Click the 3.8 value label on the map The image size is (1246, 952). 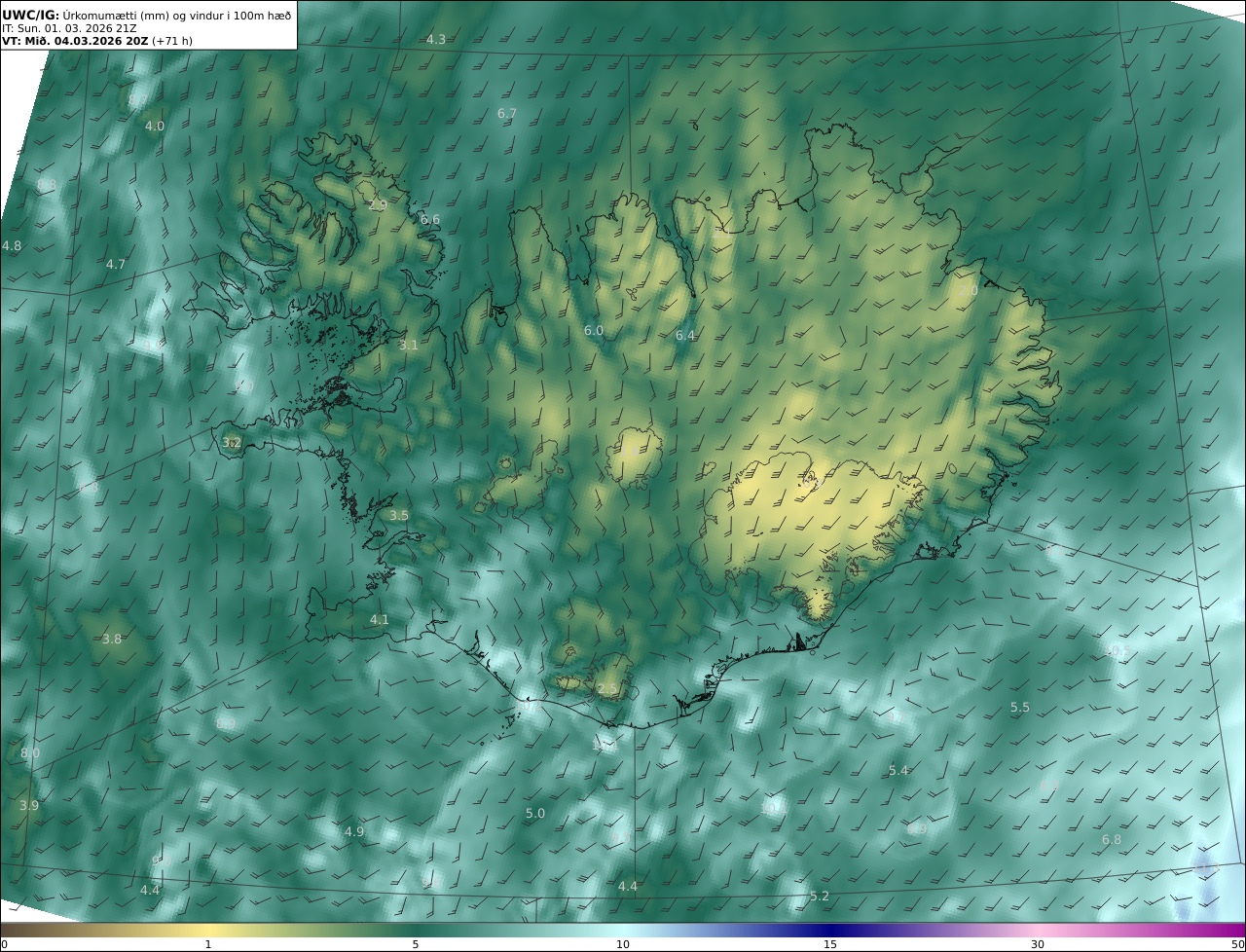[x=112, y=640]
